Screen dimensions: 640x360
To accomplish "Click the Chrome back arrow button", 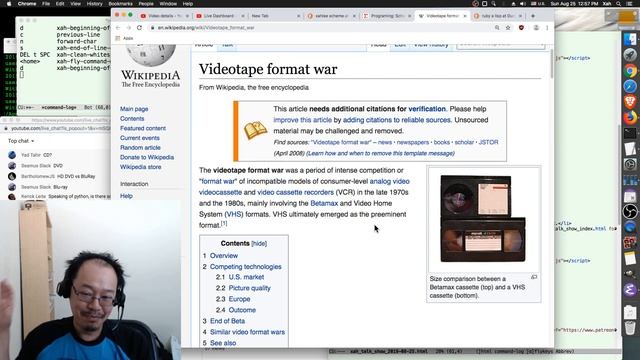I will [118, 28].
